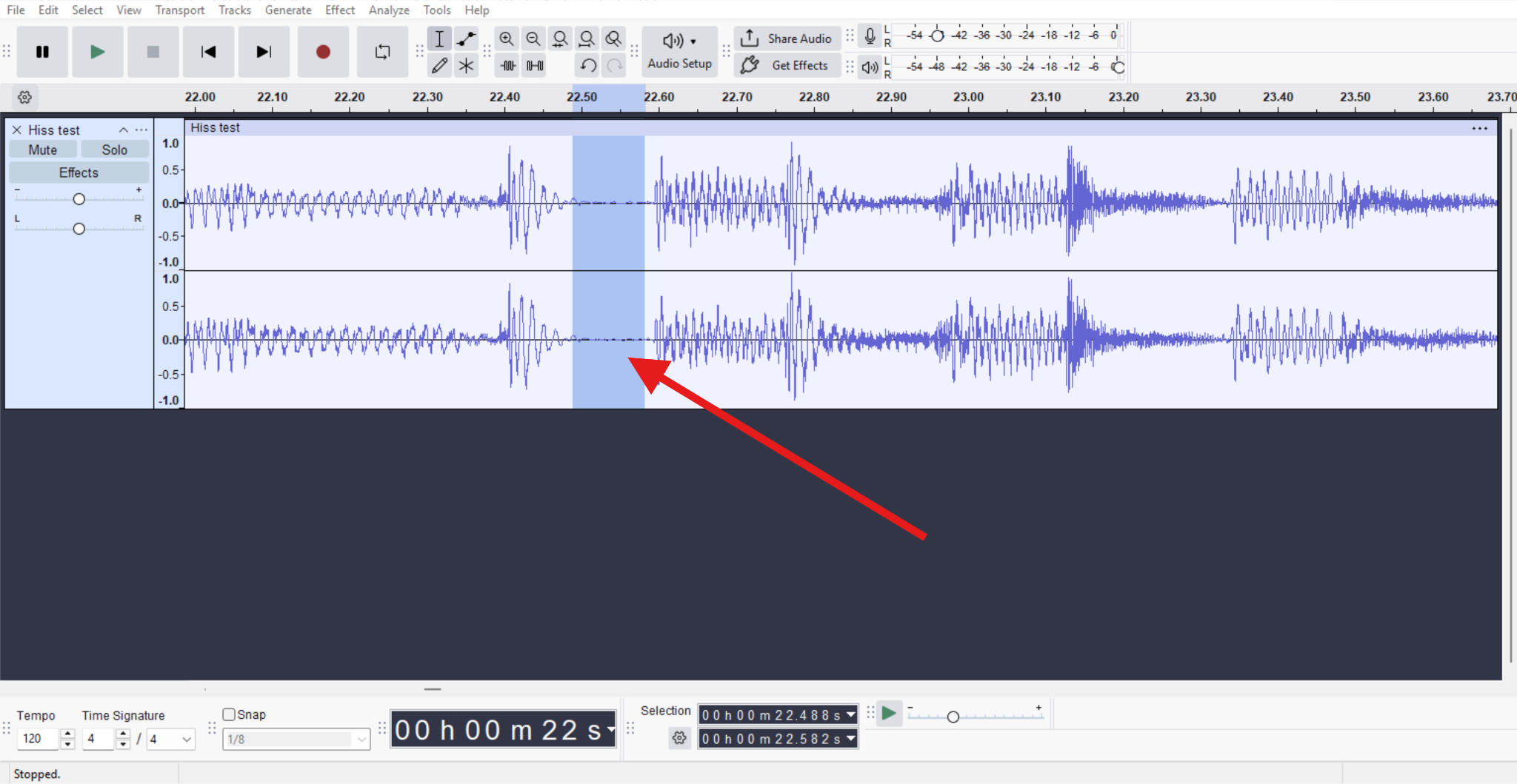Pick the Draw tool
Viewport: 1517px width, 784px height.
439,65
